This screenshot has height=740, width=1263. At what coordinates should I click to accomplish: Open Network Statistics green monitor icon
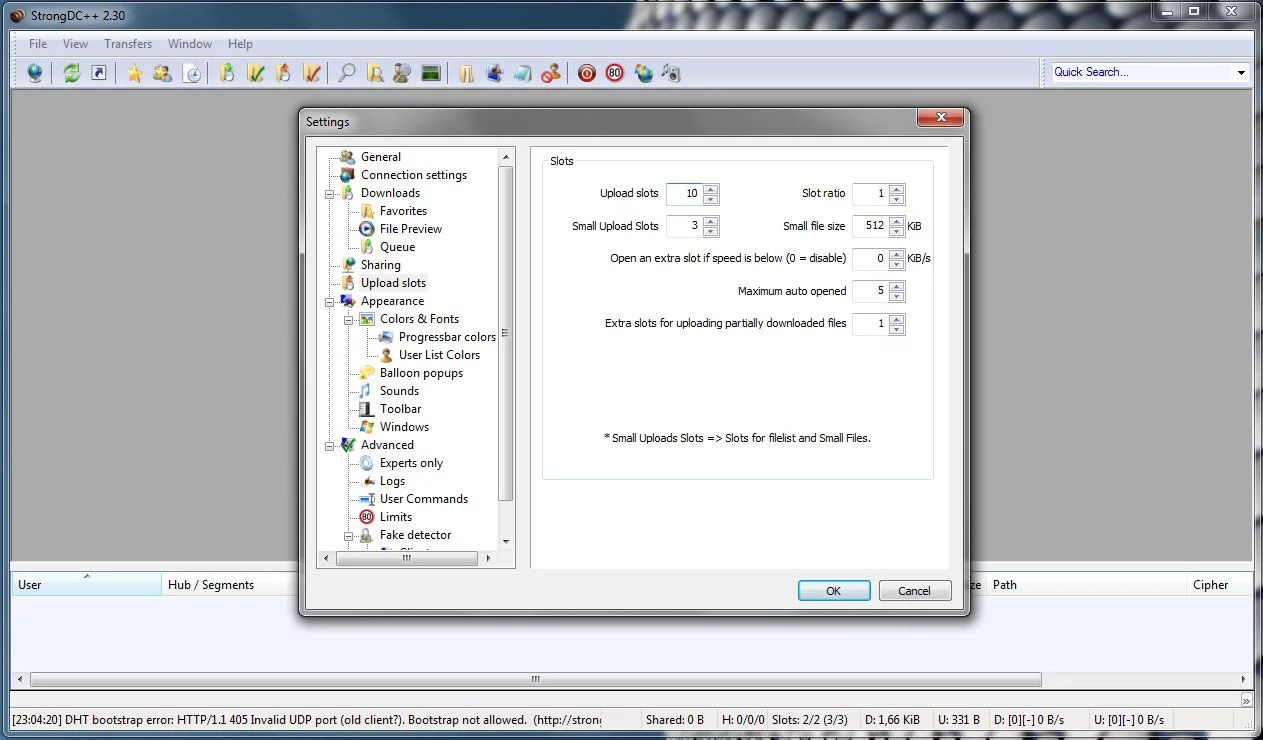click(431, 73)
